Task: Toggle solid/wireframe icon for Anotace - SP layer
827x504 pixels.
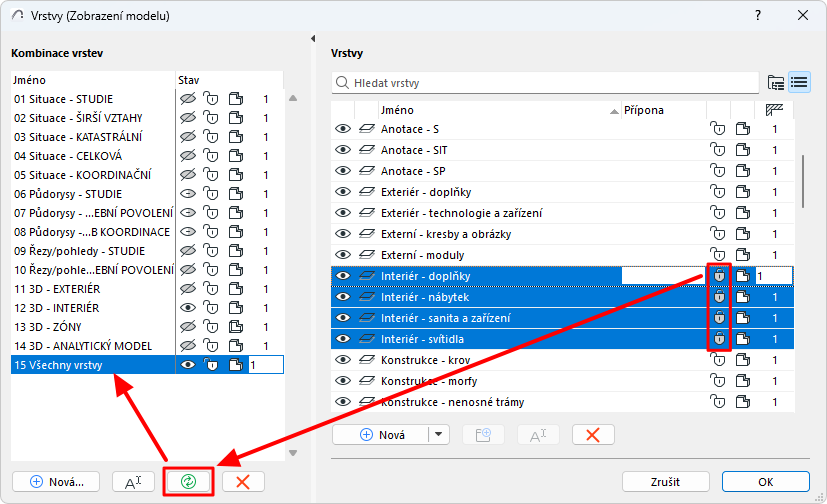Action: click(743, 171)
